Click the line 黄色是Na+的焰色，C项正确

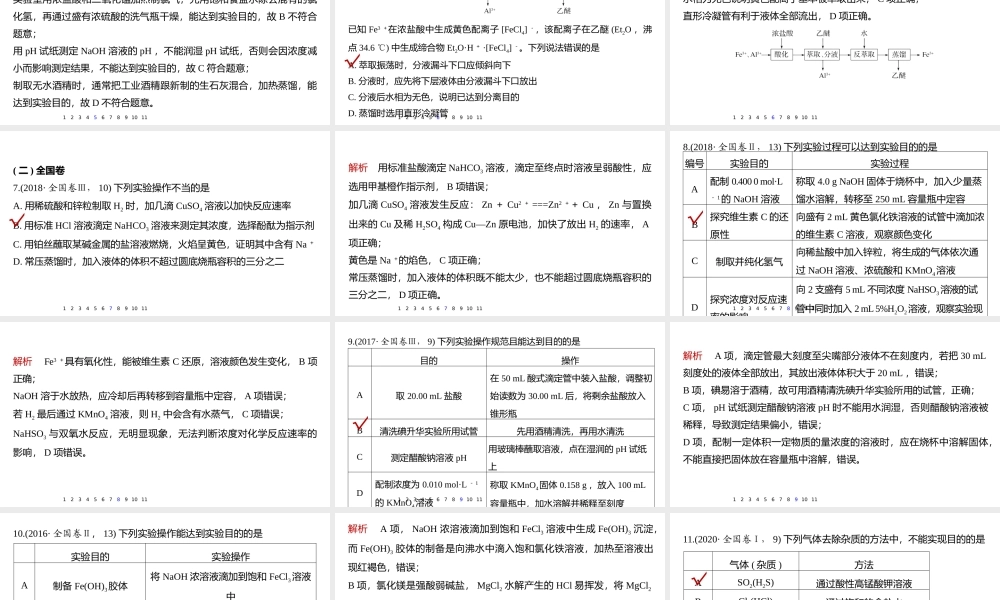coord(415,260)
